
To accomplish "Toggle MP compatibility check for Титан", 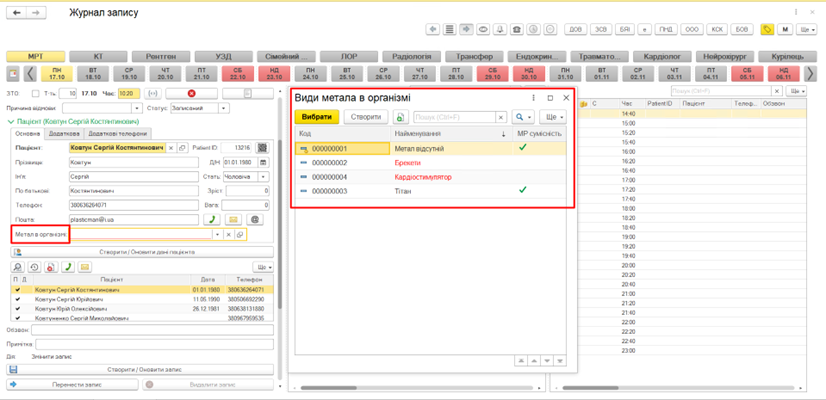I will coord(522,190).
